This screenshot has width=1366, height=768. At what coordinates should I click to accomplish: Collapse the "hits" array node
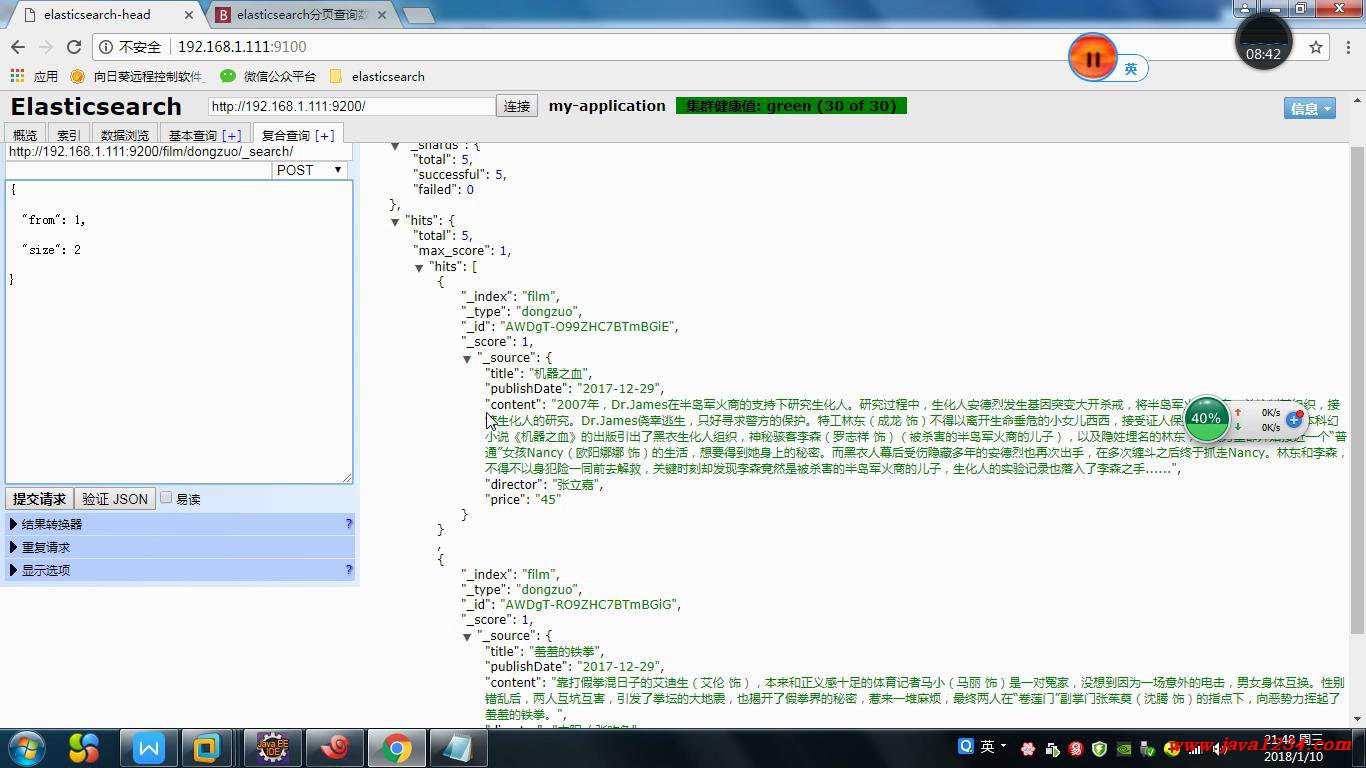point(420,267)
